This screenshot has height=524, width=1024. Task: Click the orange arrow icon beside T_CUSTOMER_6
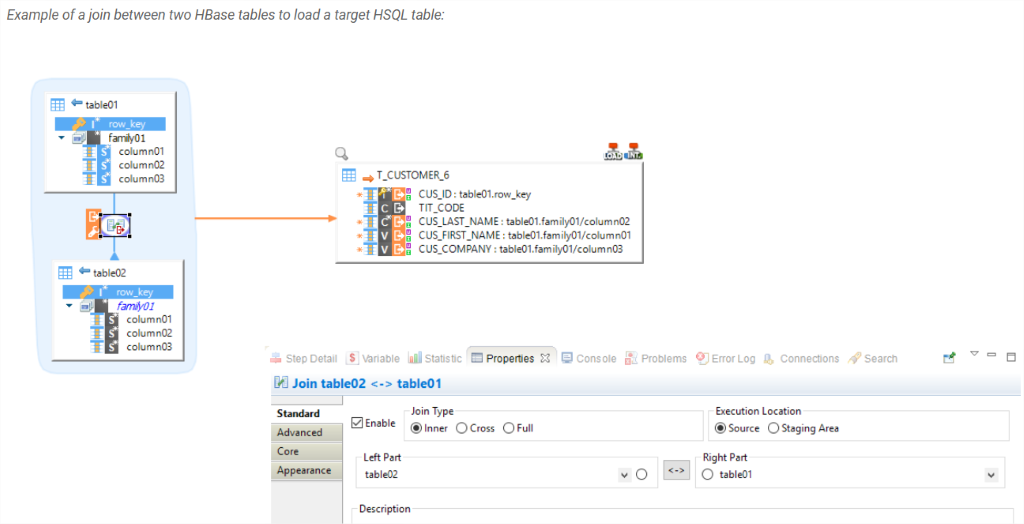point(368,178)
